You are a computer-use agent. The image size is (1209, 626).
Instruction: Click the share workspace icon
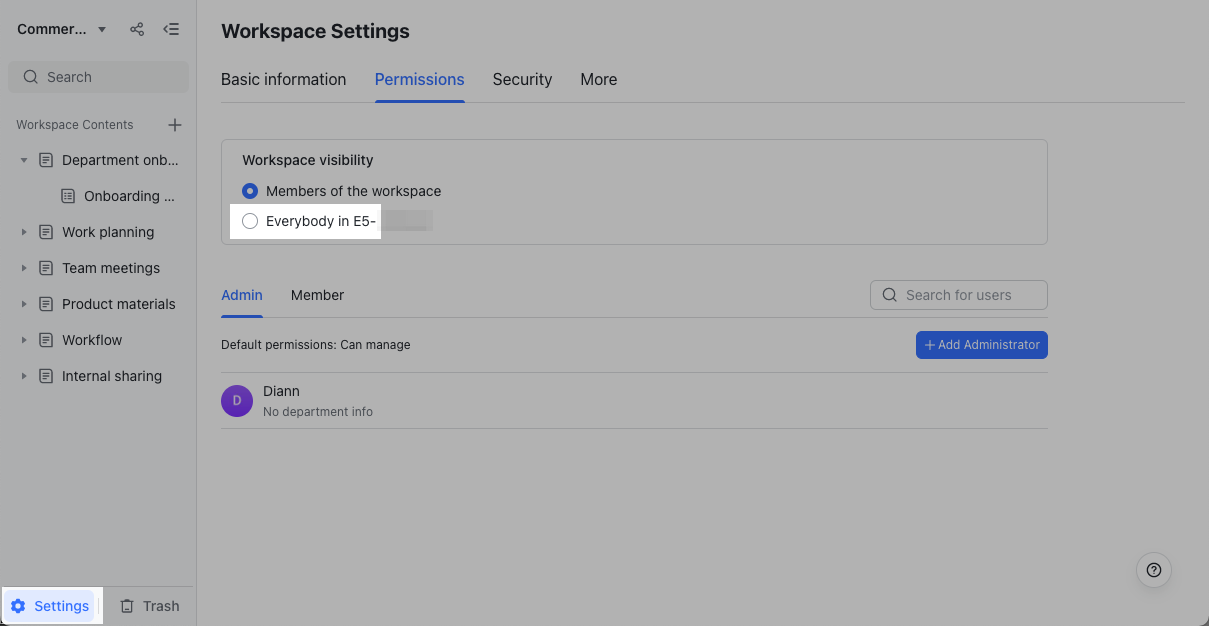pos(137,29)
